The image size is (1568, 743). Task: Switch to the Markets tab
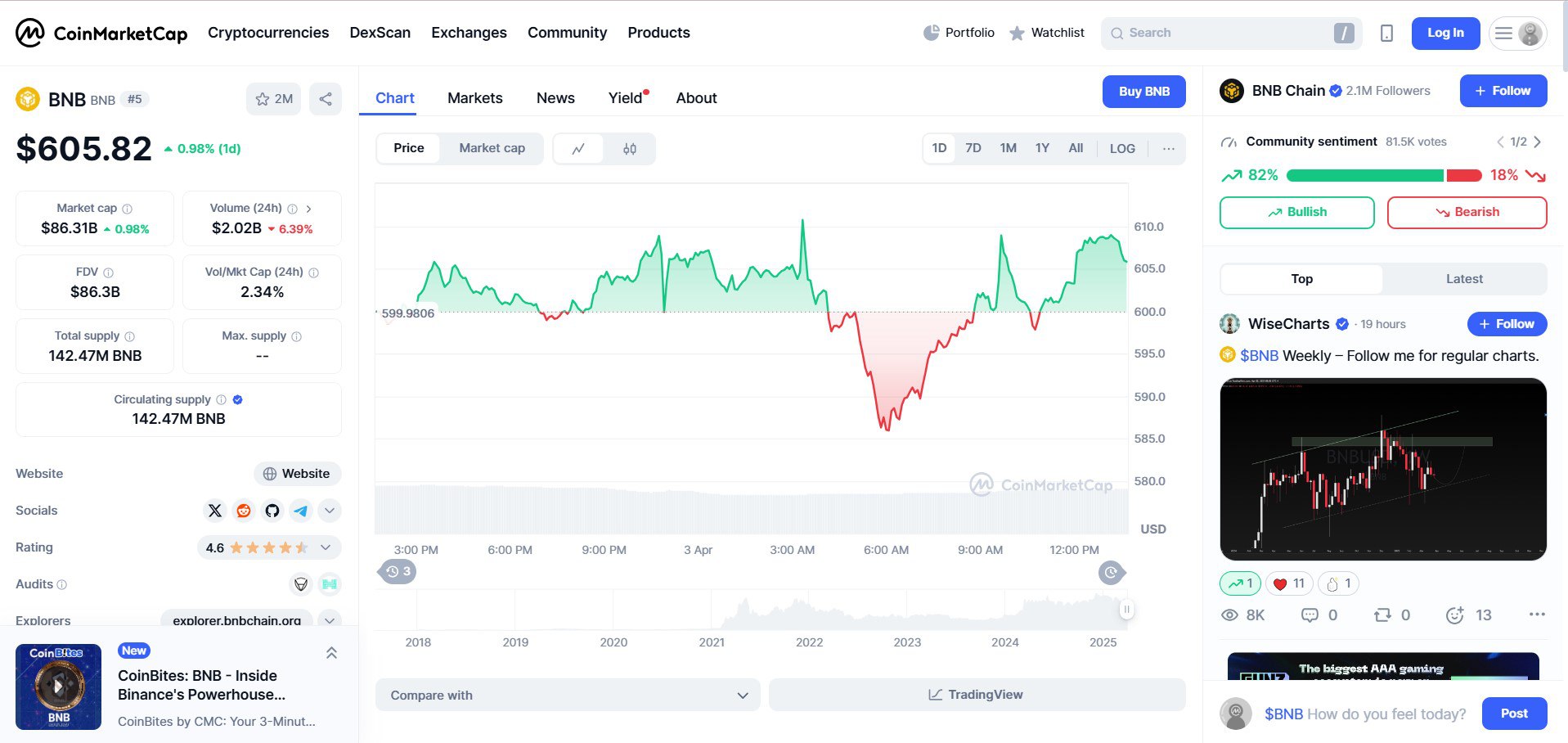pyautogui.click(x=474, y=98)
